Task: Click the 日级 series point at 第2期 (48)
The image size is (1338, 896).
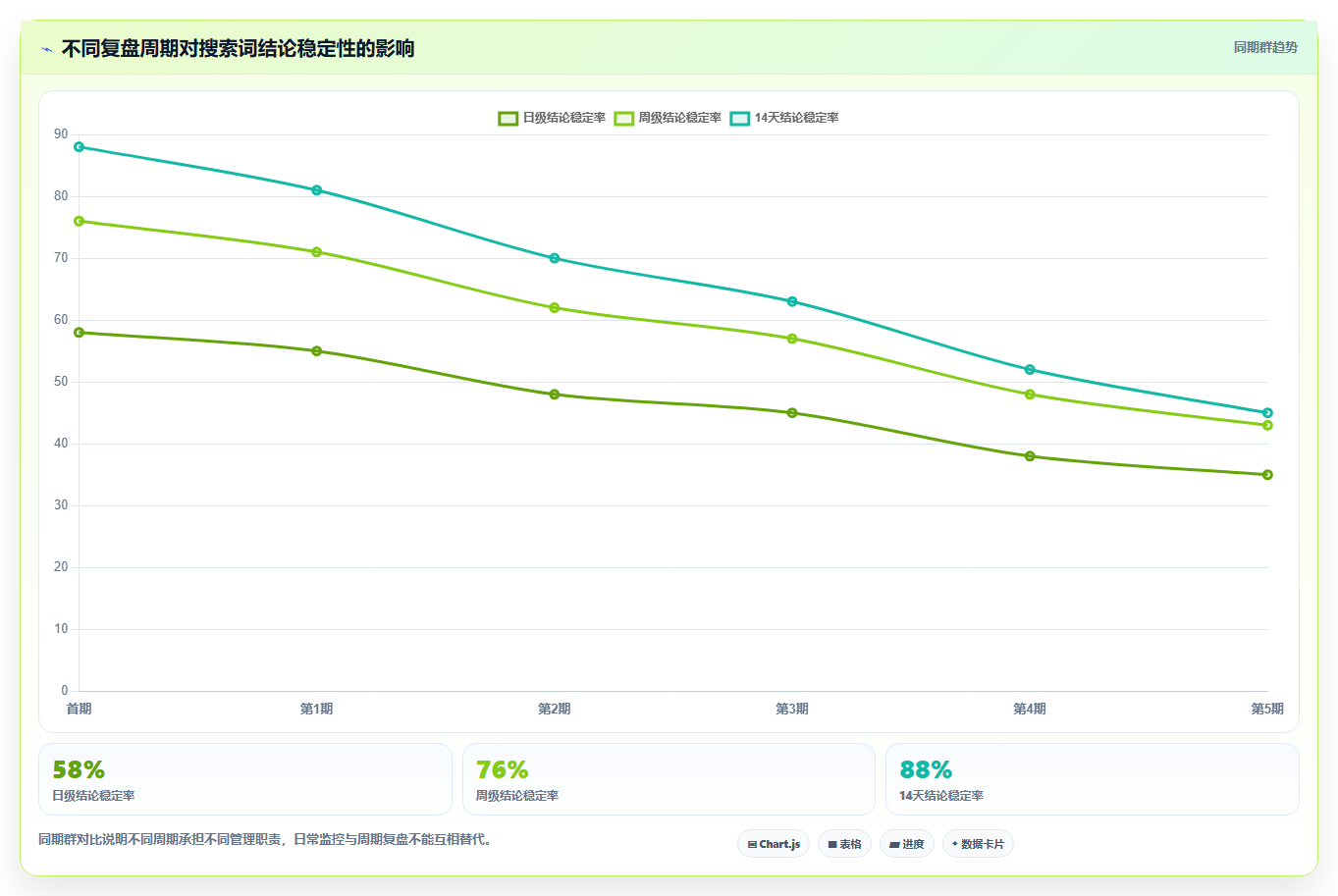Action: (x=555, y=395)
